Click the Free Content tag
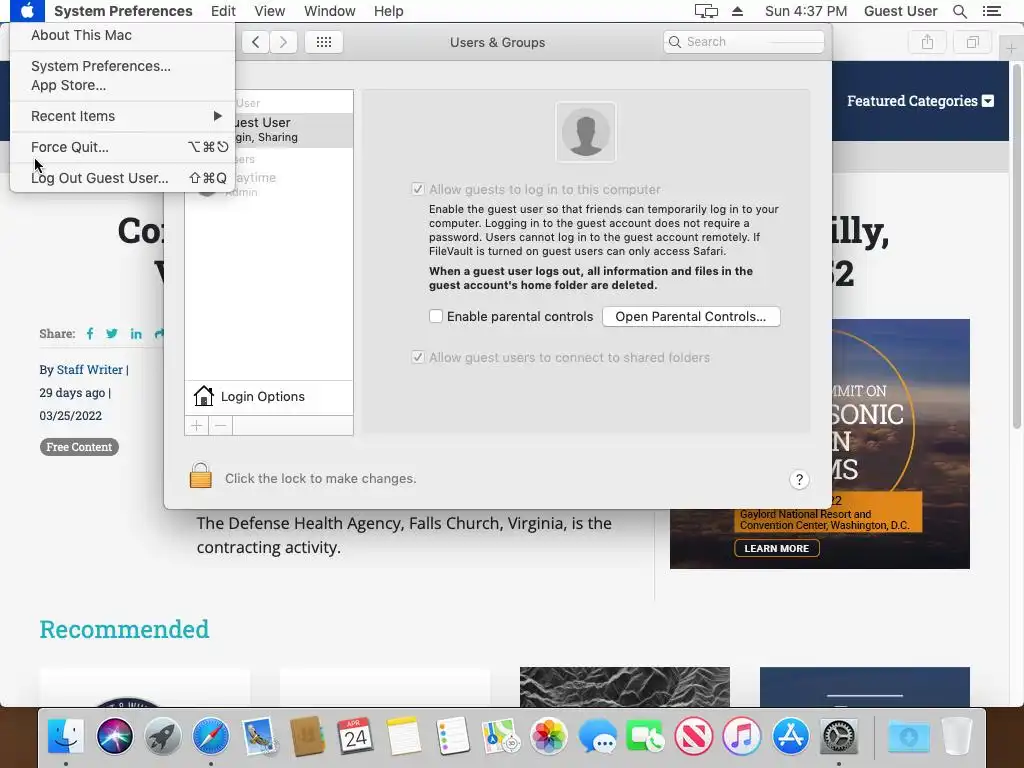This screenshot has height=768, width=1024. 79,447
